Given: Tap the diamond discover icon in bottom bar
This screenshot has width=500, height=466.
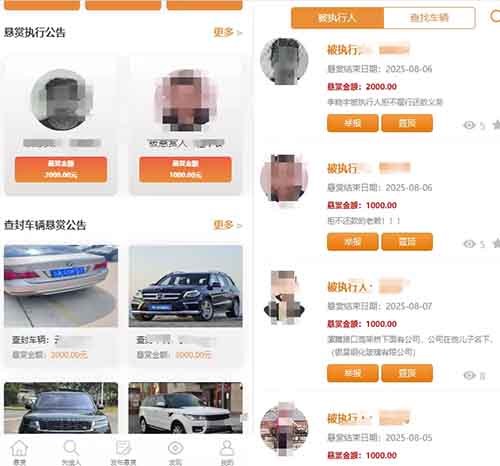Looking at the screenshot, I should (175, 448).
